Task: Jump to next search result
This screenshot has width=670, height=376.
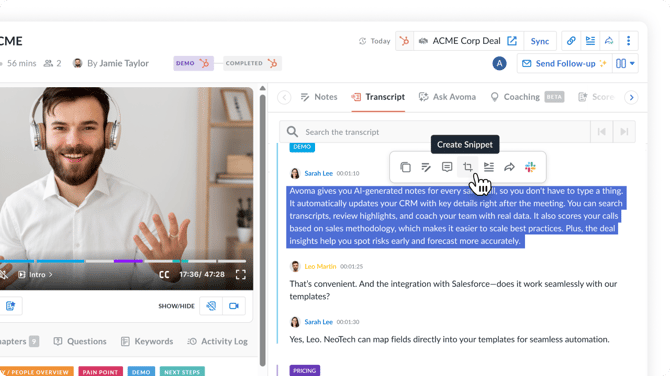Action: pos(624,132)
